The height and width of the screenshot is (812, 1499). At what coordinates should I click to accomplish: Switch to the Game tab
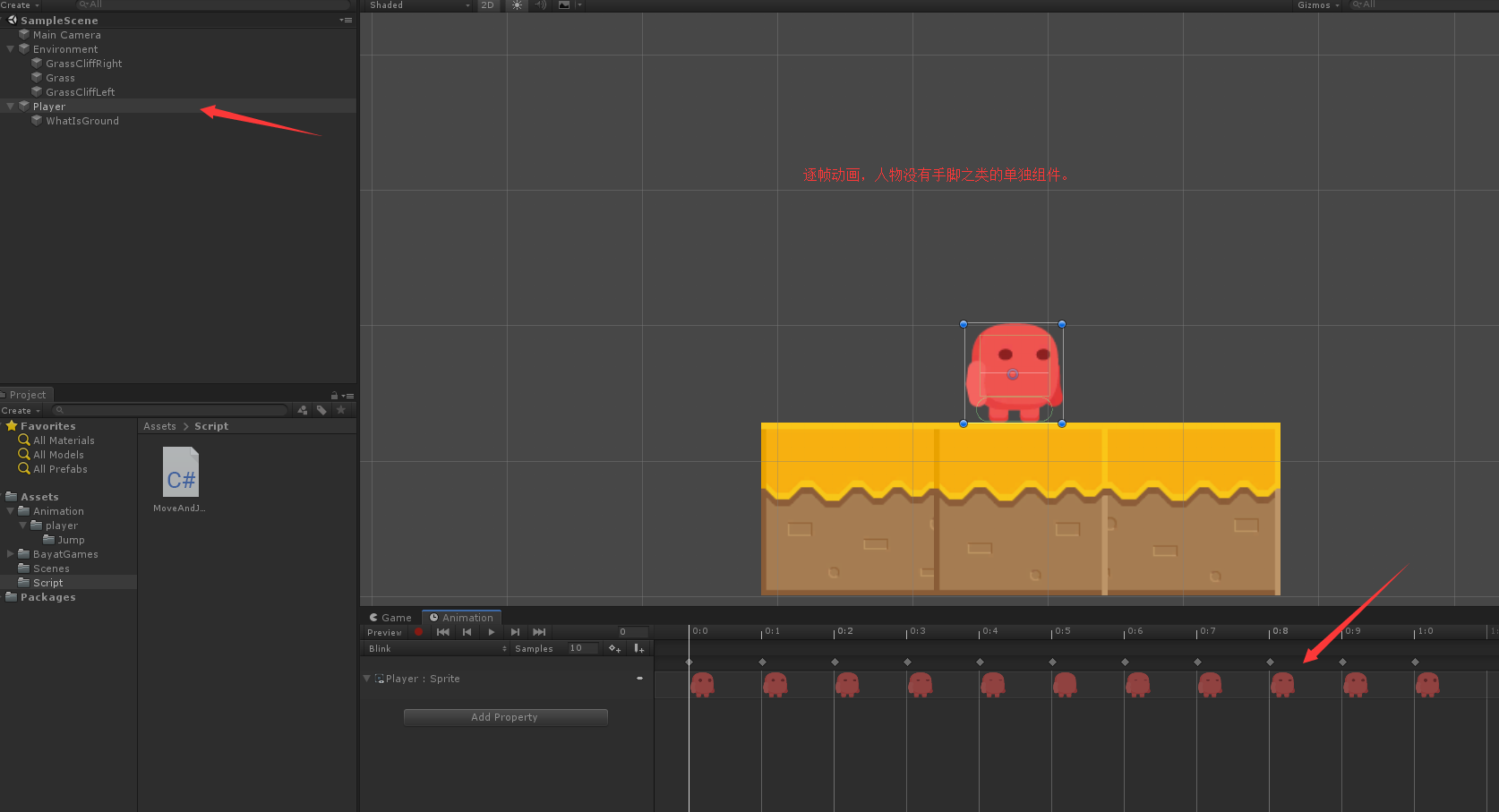coord(390,618)
